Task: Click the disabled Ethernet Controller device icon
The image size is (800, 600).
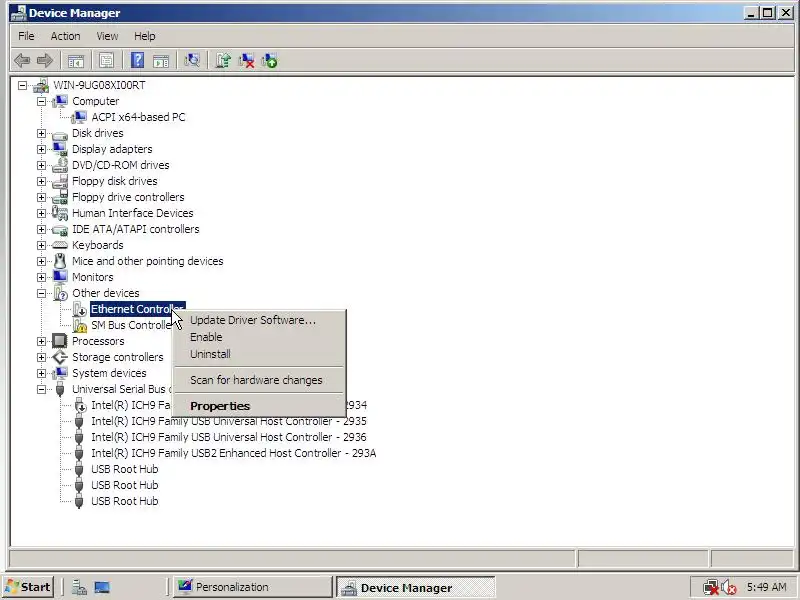Action: 80,309
